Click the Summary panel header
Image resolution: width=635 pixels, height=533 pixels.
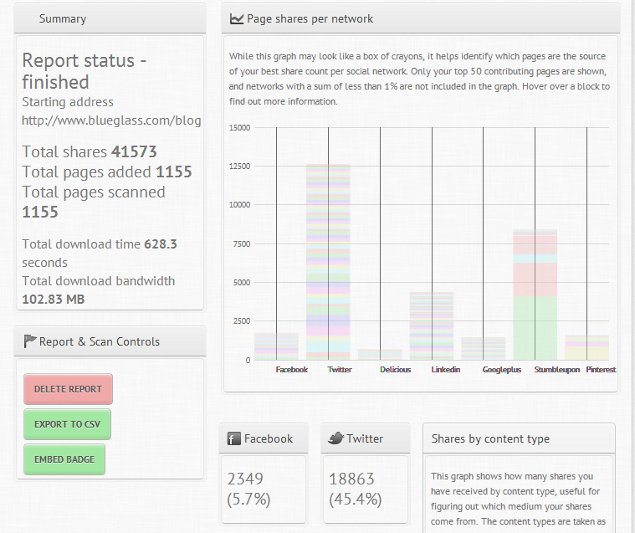tap(110, 18)
